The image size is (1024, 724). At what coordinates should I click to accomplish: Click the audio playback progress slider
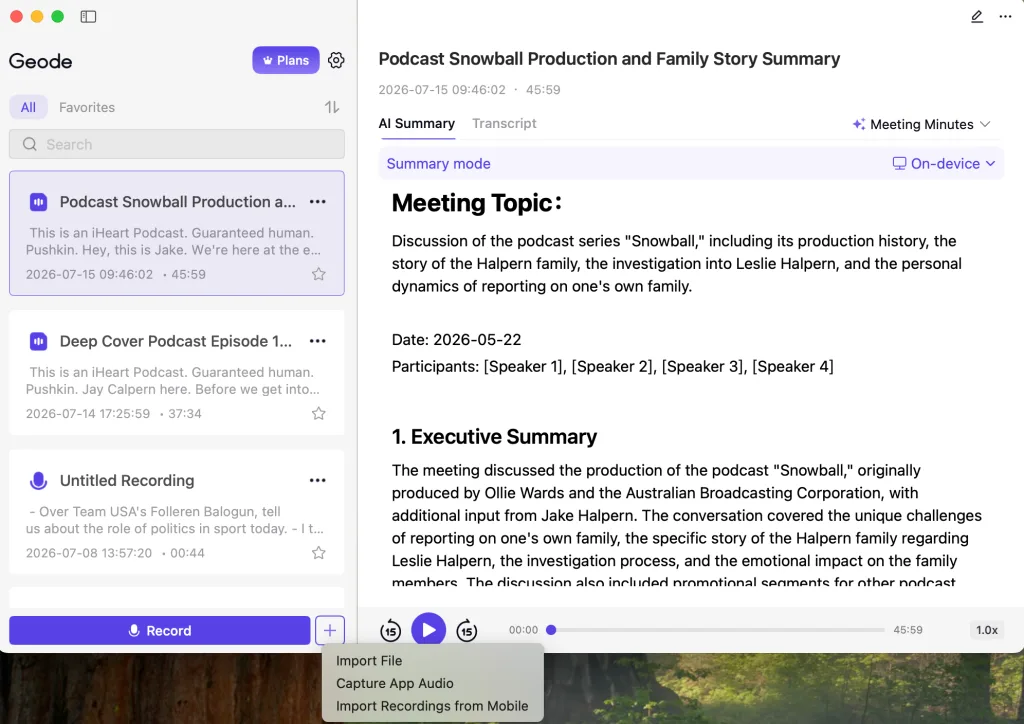click(717, 630)
